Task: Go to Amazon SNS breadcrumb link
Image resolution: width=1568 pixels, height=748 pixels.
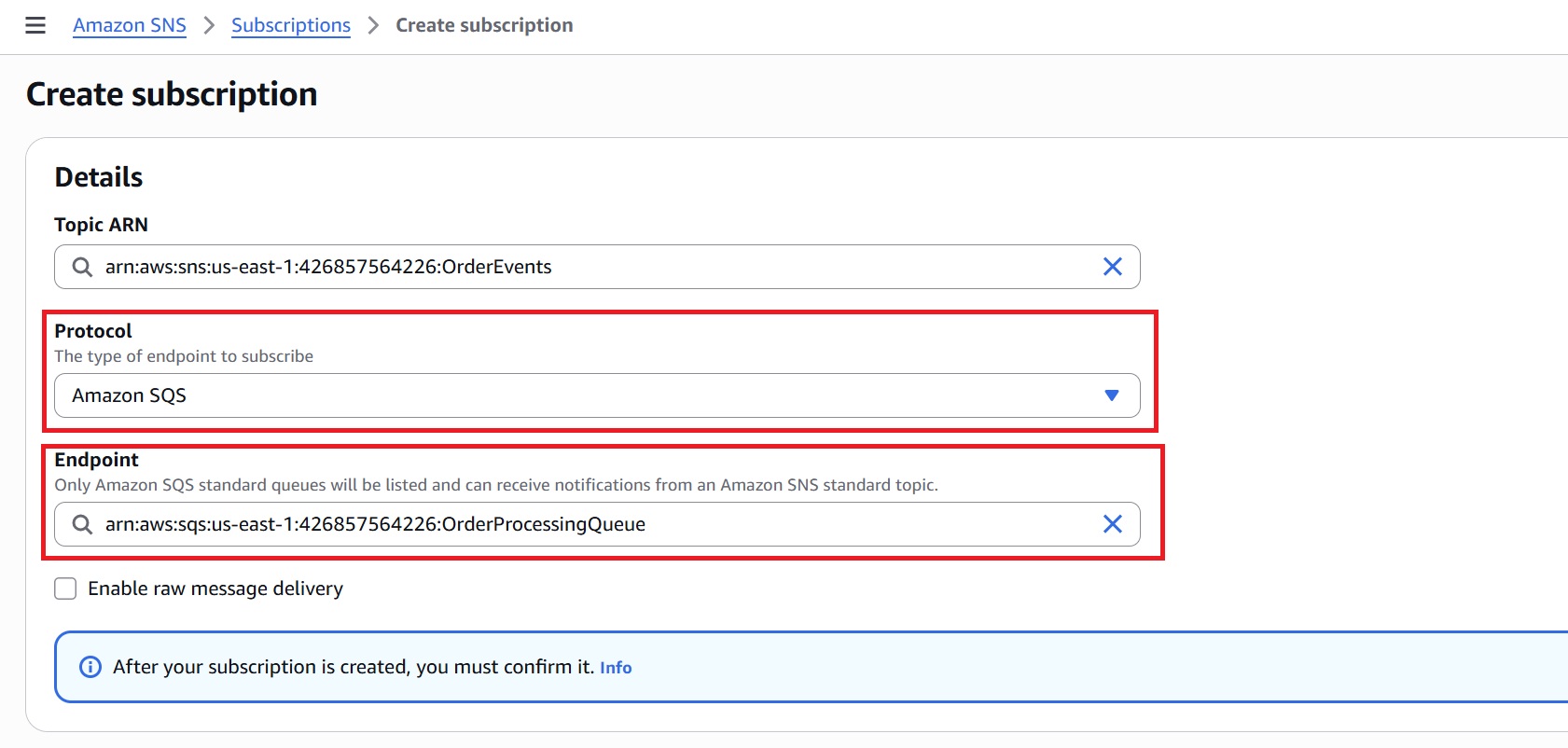Action: 130,25
